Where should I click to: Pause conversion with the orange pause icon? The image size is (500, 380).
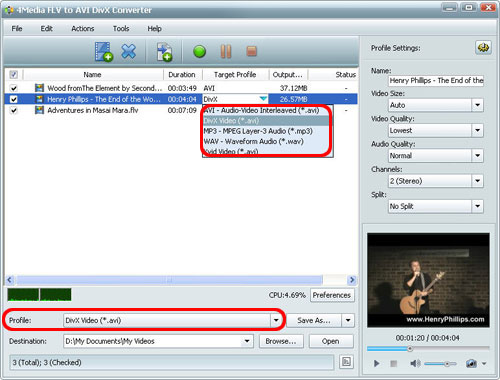click(226, 51)
